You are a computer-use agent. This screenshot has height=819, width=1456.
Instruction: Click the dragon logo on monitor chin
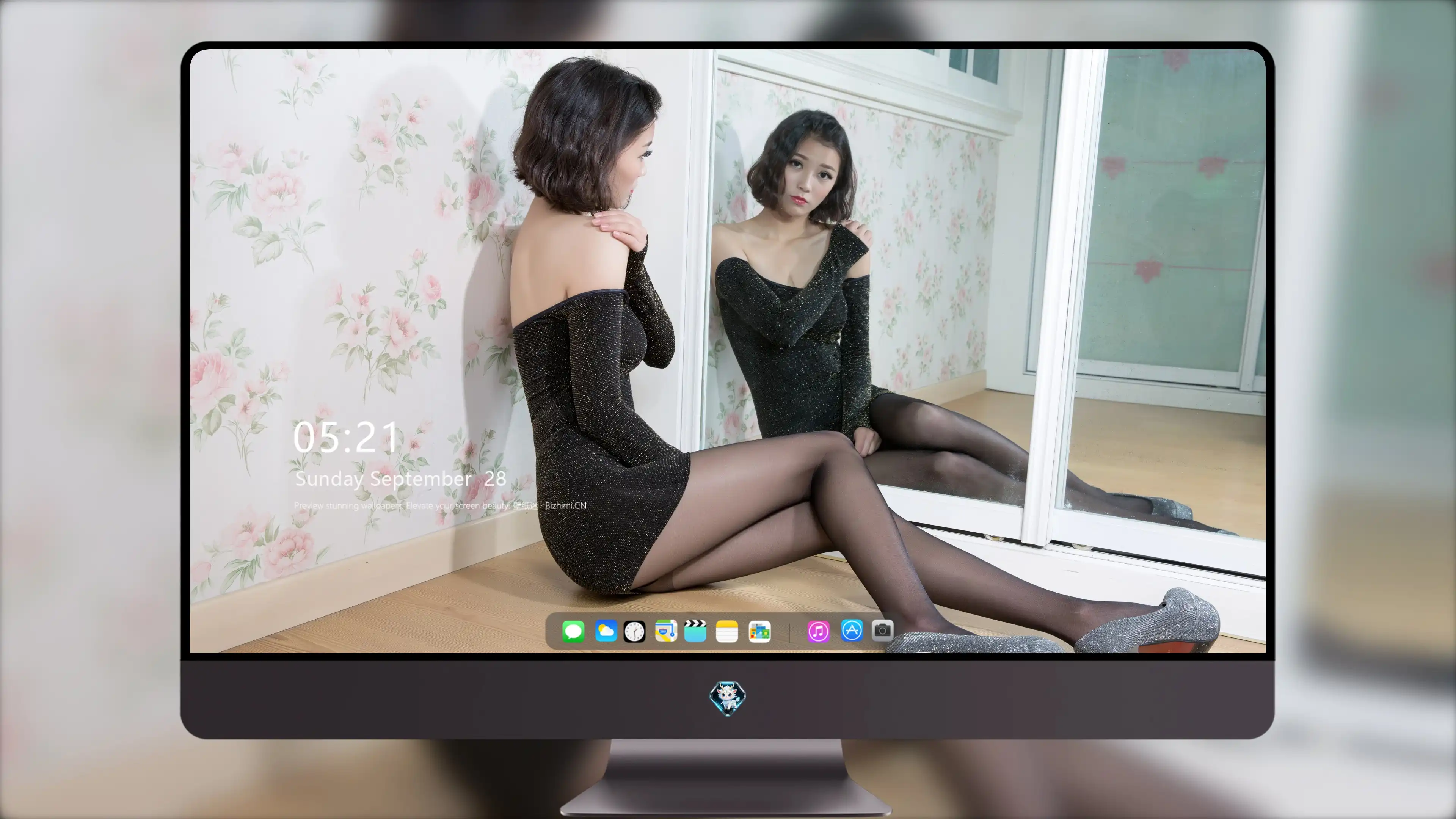728,698
